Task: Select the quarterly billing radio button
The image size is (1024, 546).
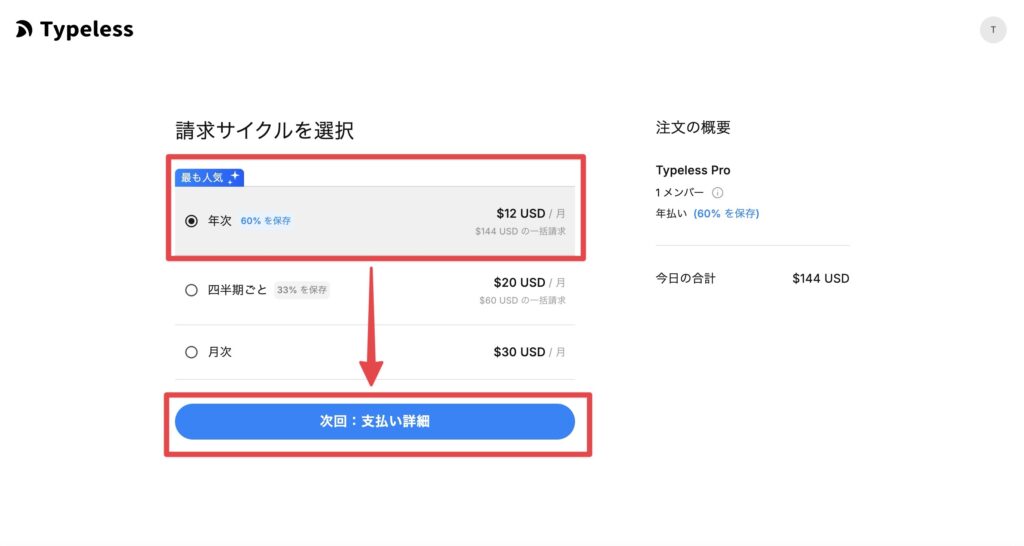Action: [192, 290]
